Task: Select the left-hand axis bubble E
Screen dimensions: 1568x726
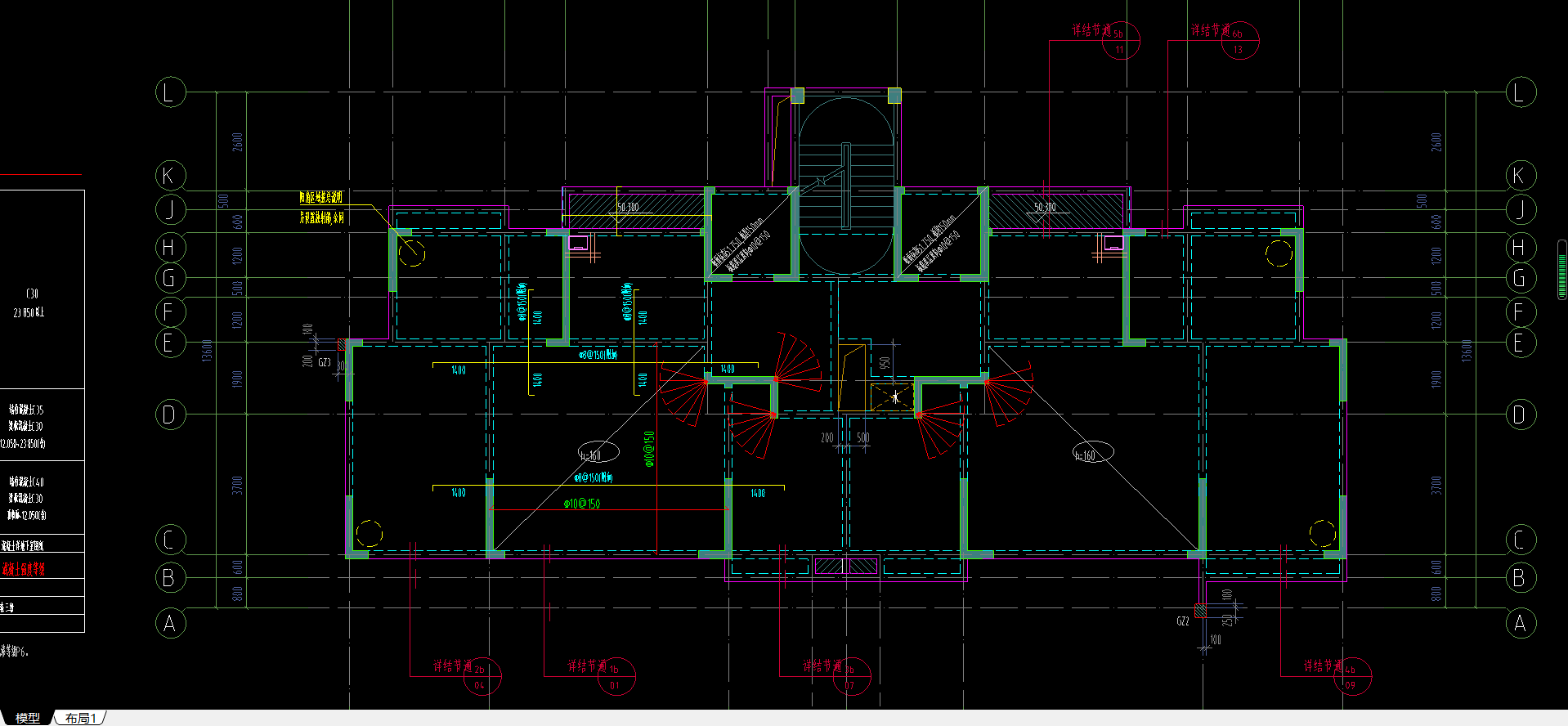Action: coord(170,342)
